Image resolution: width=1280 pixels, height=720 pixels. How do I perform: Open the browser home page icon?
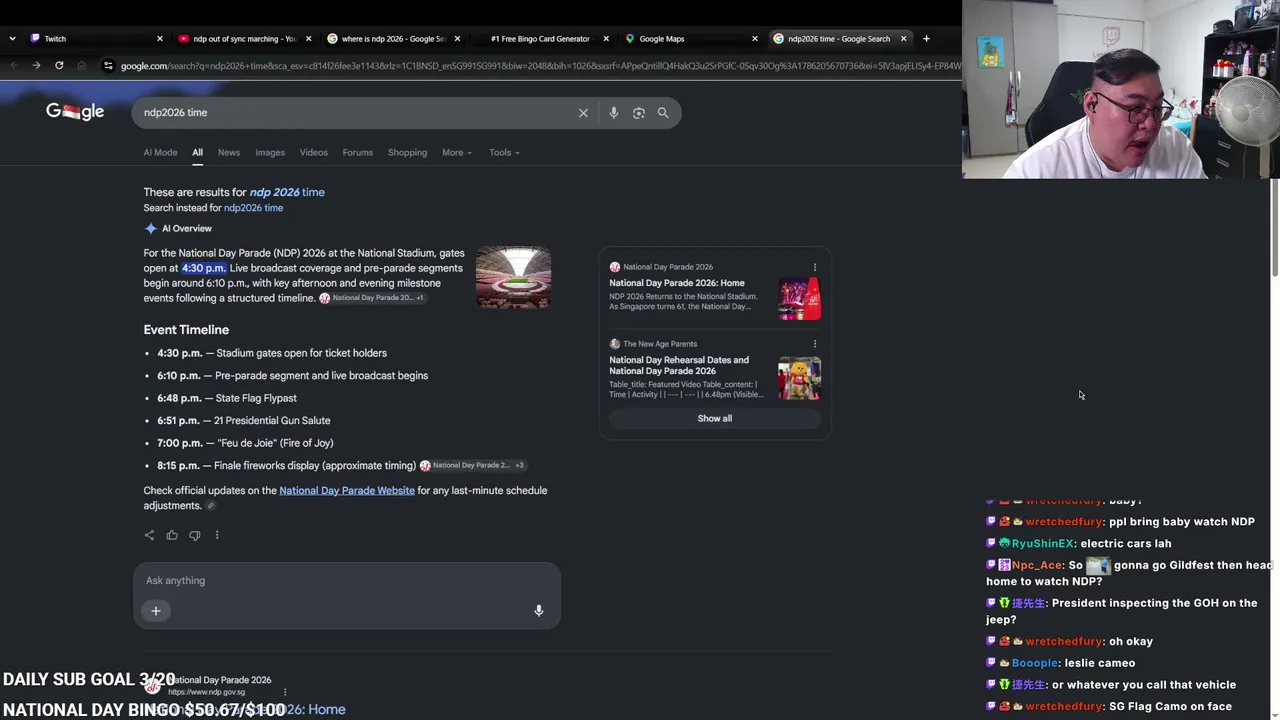tap(82, 66)
